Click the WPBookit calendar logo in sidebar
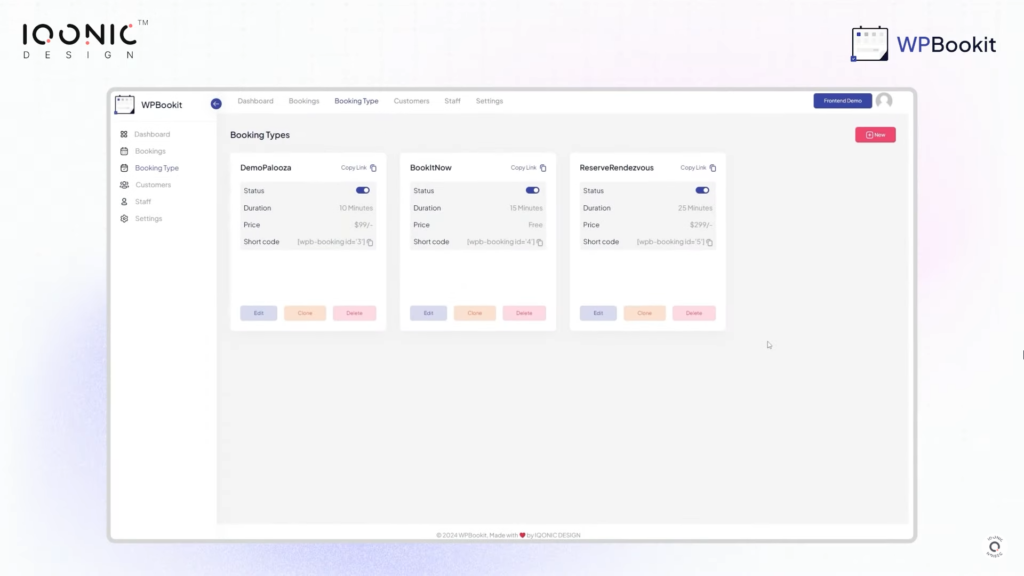The image size is (1024, 576). tap(125, 104)
